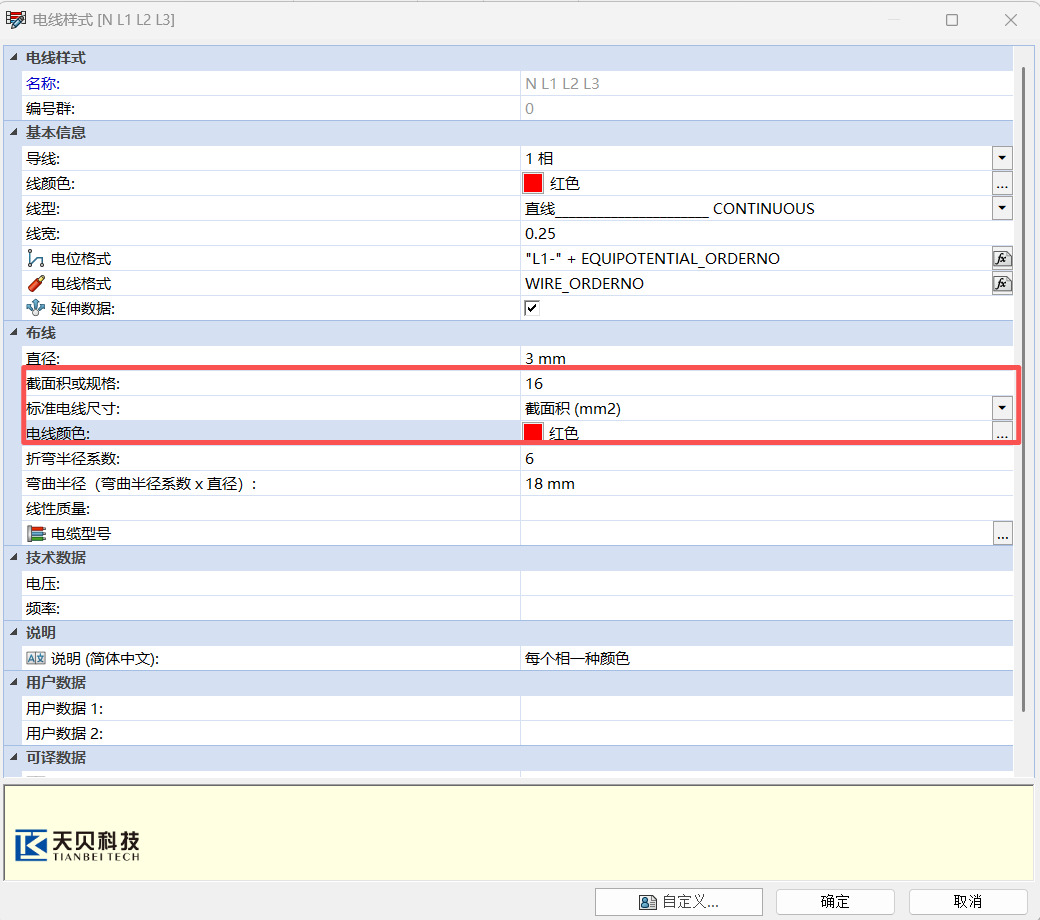
Task: Click the 线颜色 ellipsis button
Action: click(x=1002, y=184)
